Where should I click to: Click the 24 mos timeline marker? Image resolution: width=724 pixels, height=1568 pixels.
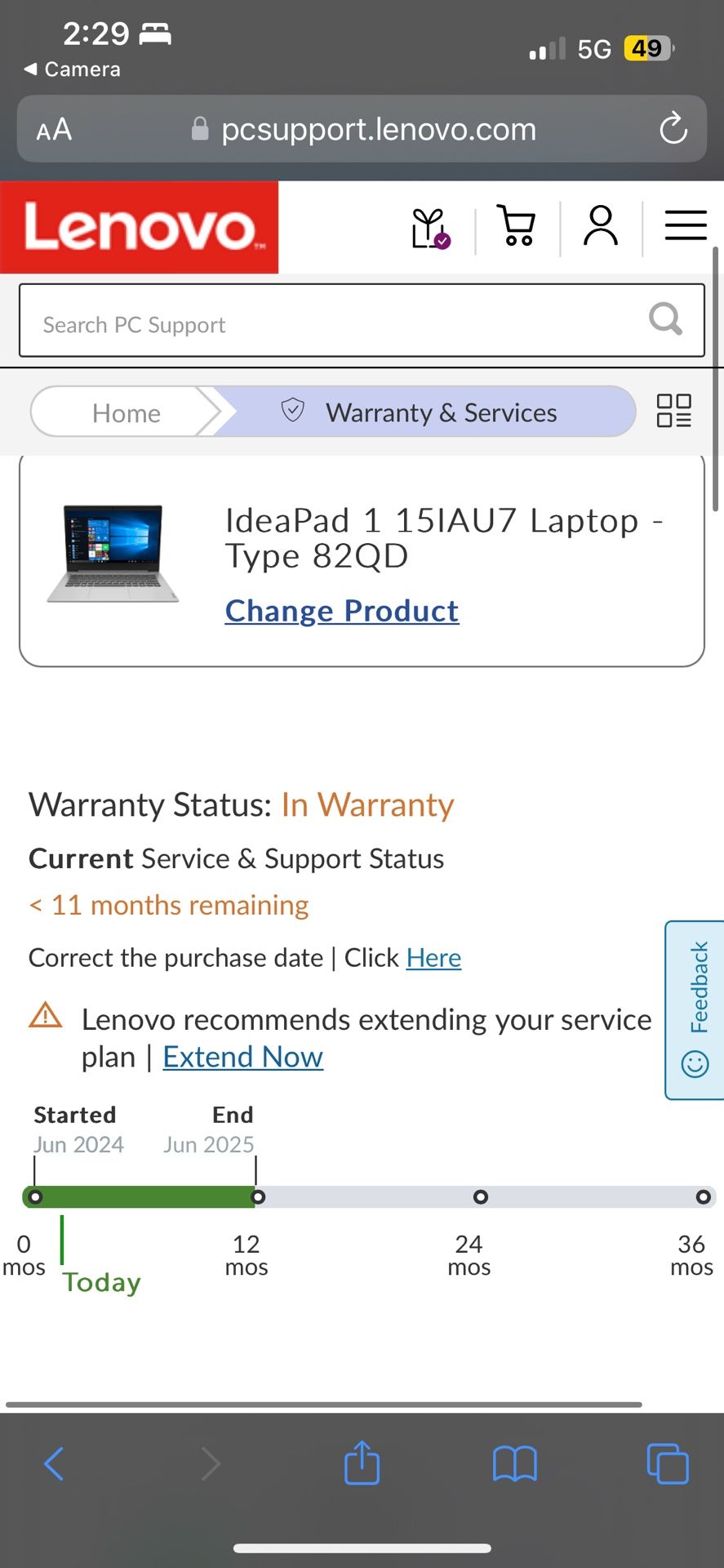pos(481,1197)
